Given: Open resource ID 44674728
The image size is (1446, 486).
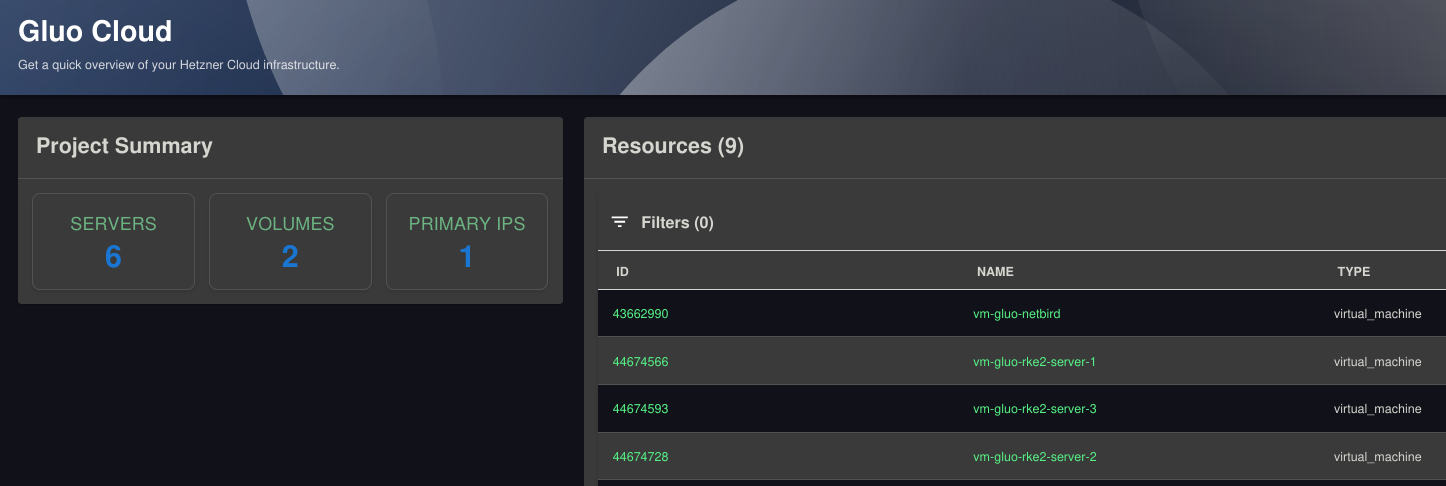Looking at the screenshot, I should coord(640,457).
